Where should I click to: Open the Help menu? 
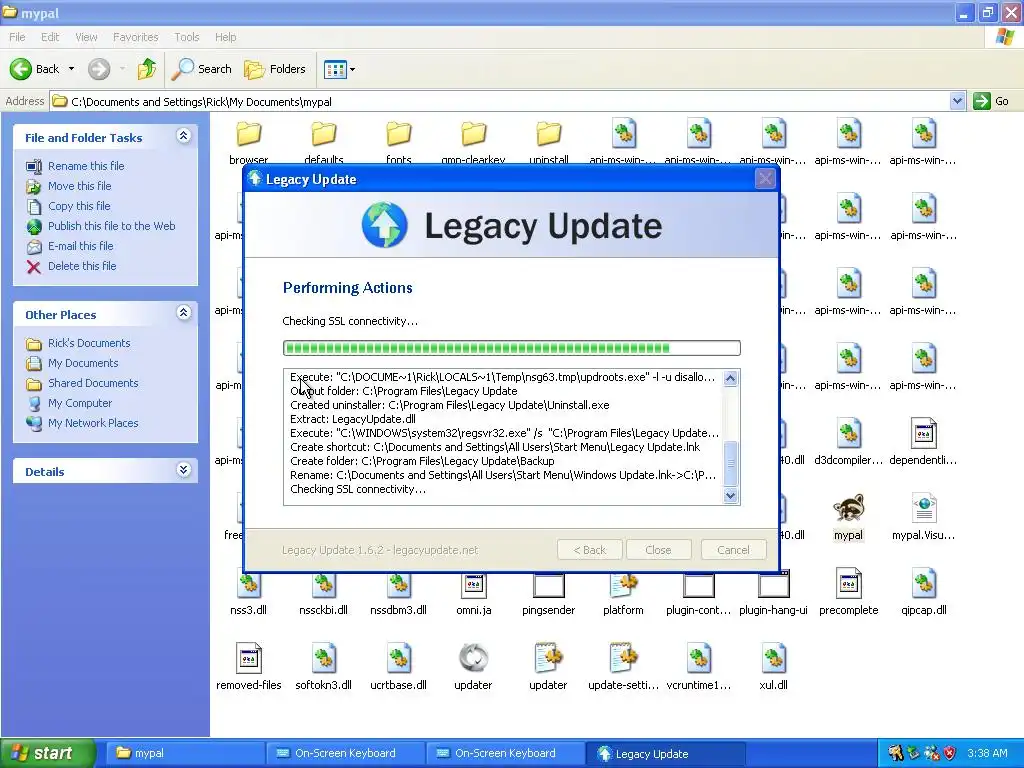225,37
